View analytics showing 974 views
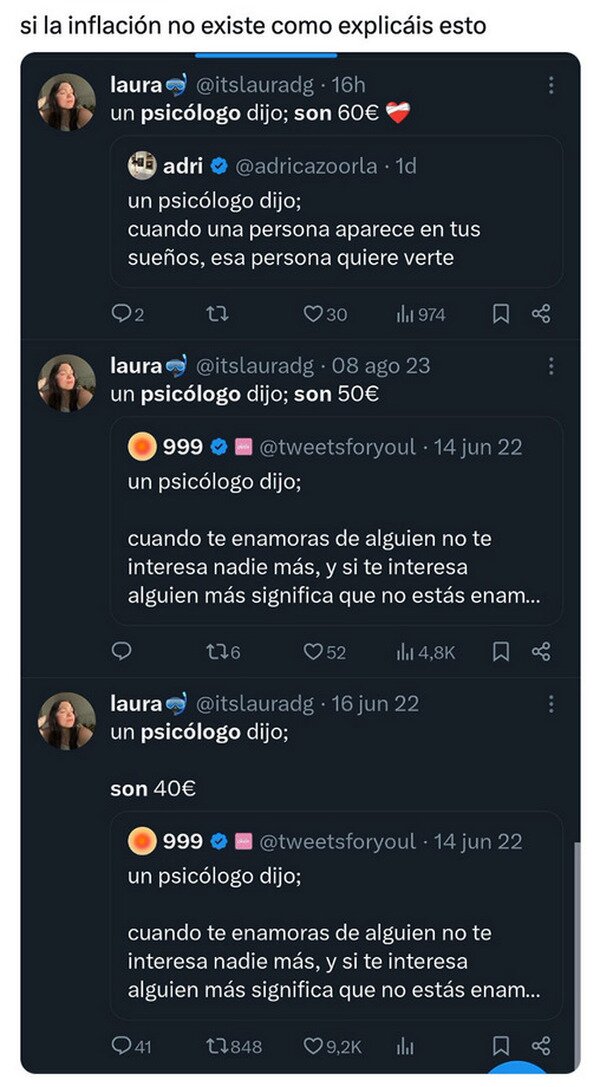Screen dimensions: 600x1087 coord(406,314)
